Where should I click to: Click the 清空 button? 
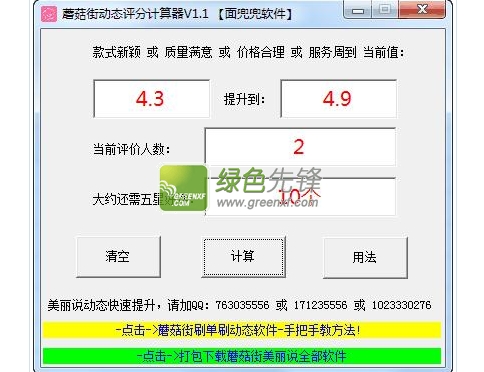tap(118, 257)
